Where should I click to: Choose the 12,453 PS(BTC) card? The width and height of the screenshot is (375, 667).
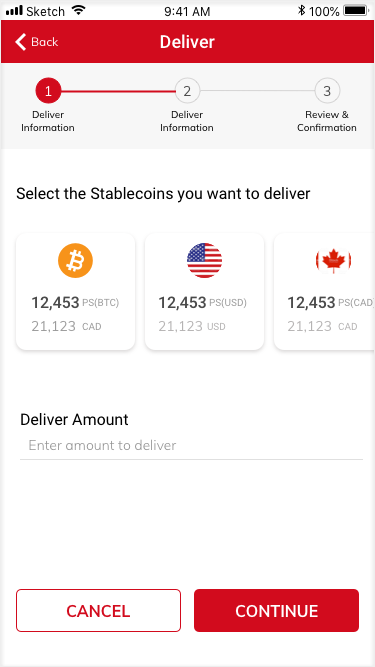pos(76,292)
